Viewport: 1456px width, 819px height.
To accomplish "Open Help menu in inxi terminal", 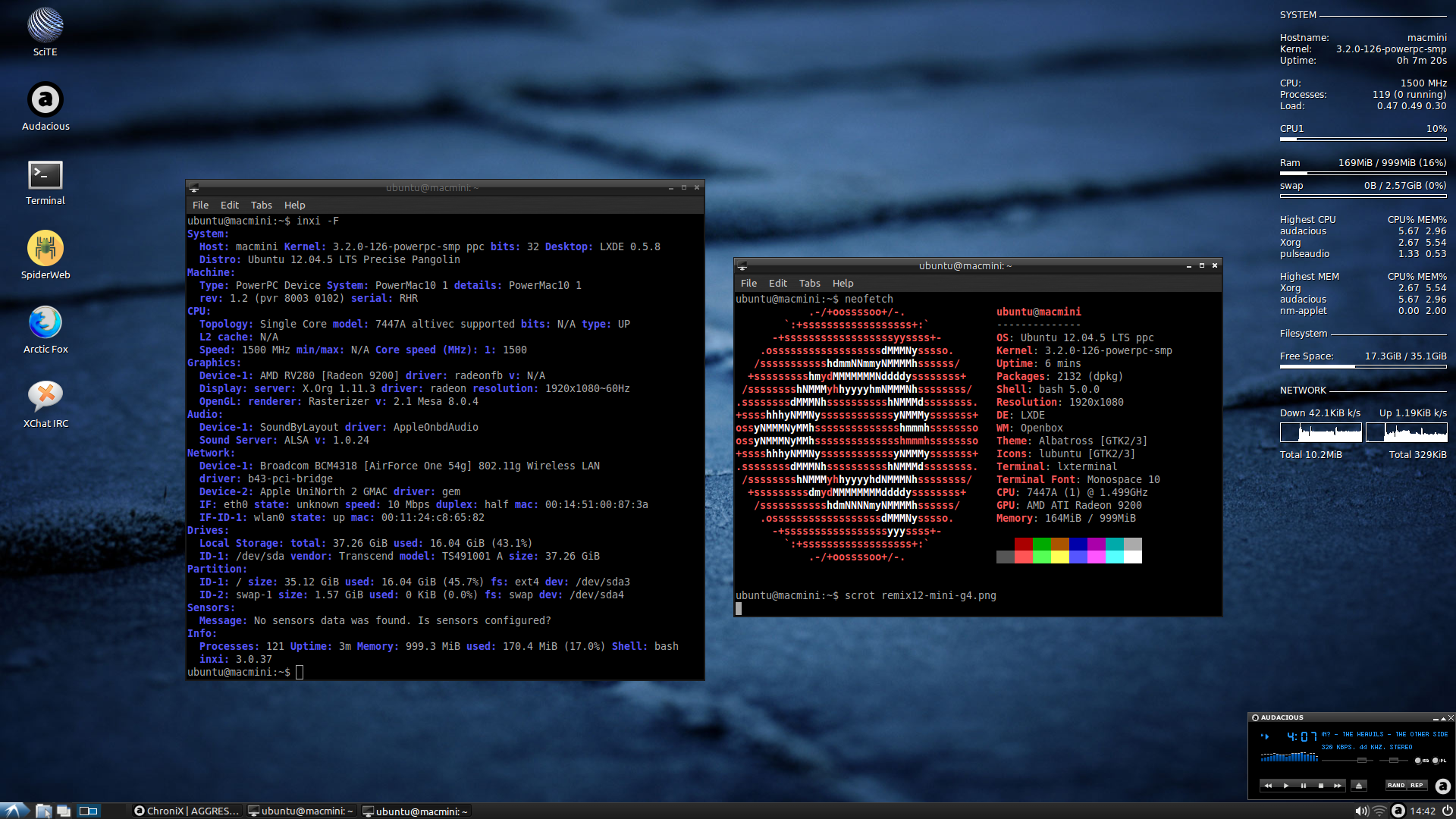I will [295, 206].
